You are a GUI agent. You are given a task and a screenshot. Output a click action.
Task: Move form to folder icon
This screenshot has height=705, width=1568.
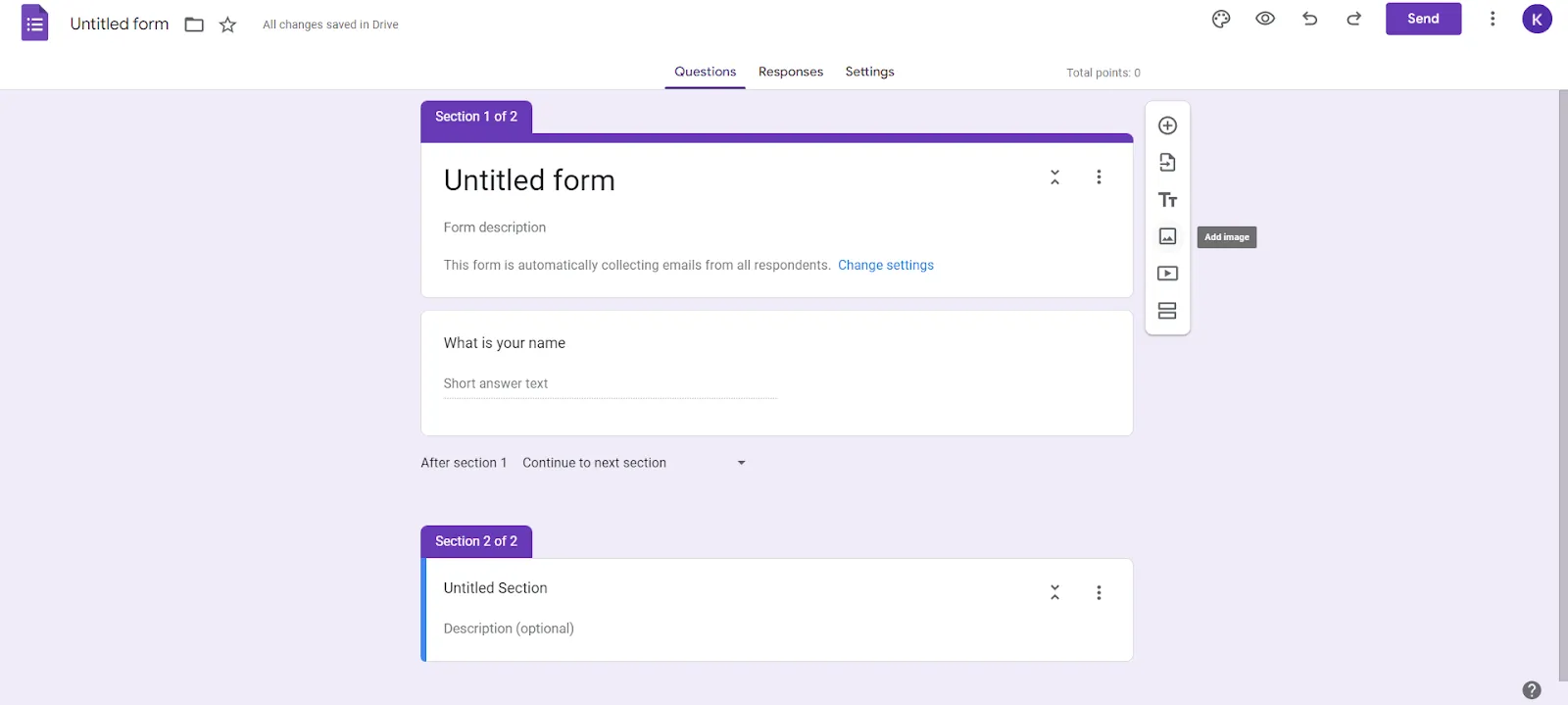(194, 25)
